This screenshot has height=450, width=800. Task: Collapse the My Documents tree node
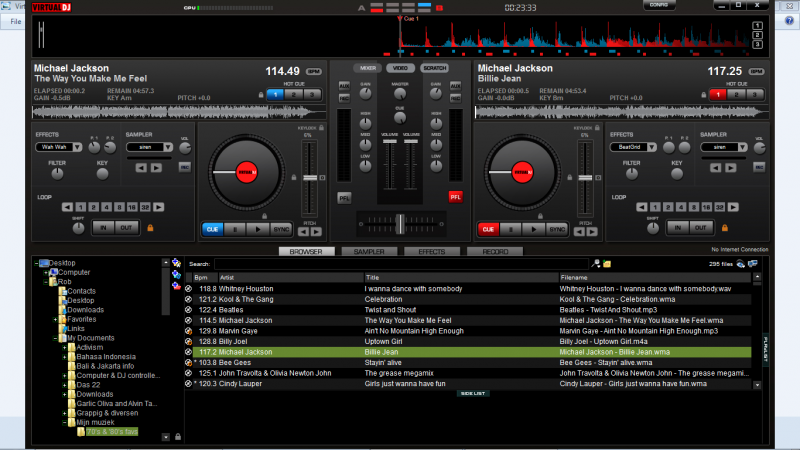pos(55,338)
